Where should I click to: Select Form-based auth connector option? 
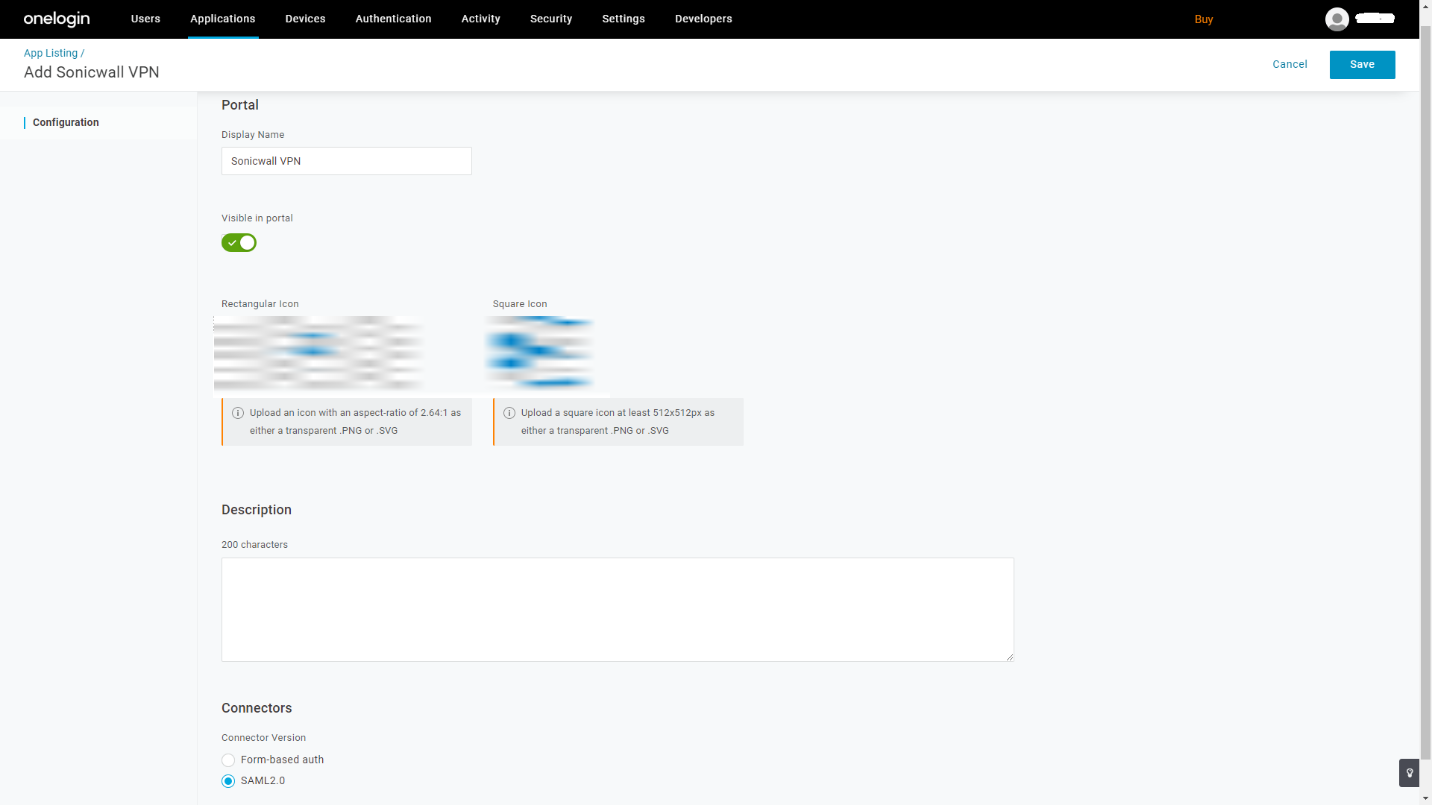click(228, 760)
